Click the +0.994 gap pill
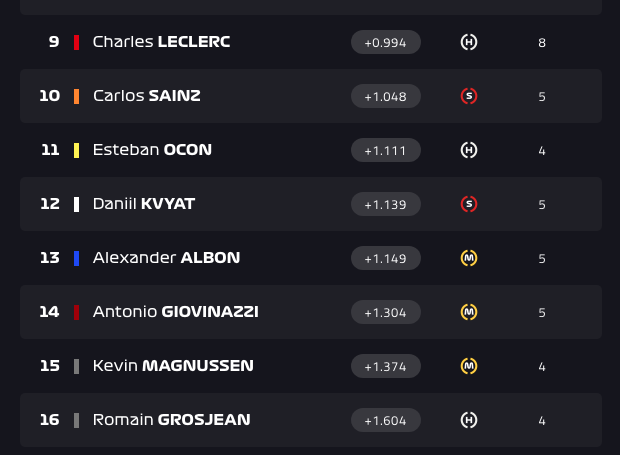This screenshot has width=620, height=455. (x=386, y=42)
